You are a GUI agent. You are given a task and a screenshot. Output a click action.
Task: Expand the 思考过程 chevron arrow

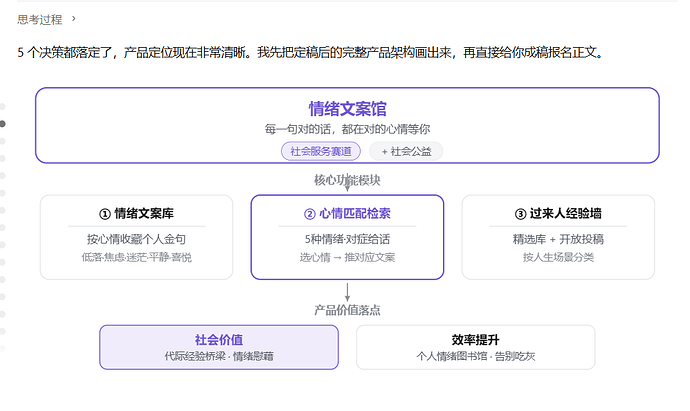point(73,19)
